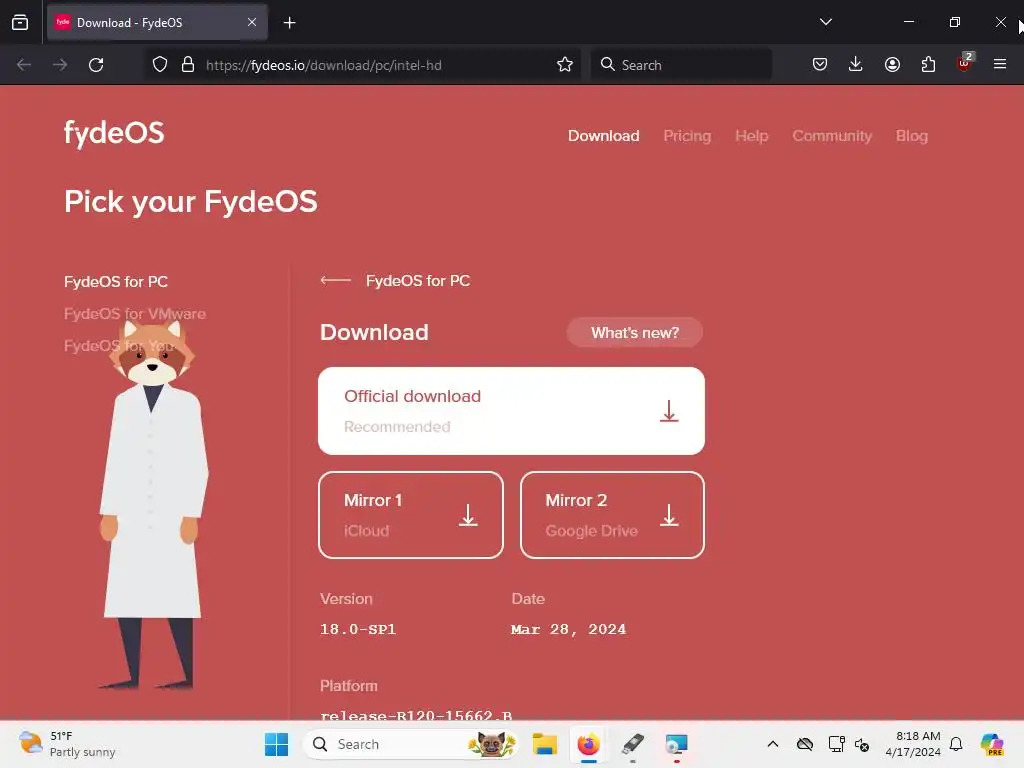Go back using browser back arrow
Image resolution: width=1024 pixels, height=768 pixels.
coord(24,65)
